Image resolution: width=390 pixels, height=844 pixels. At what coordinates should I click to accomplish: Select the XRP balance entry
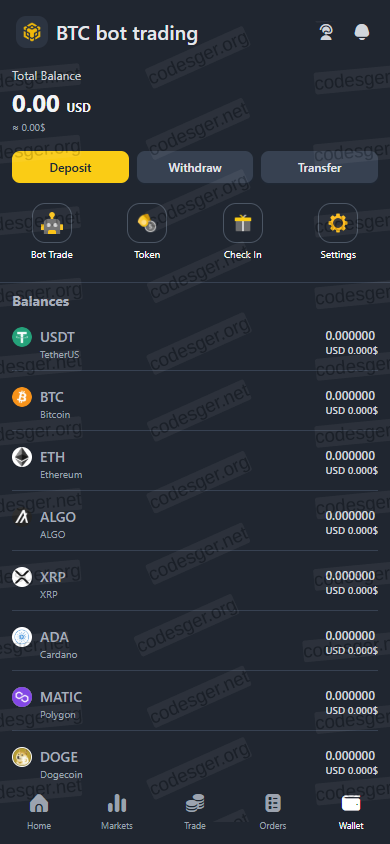tap(195, 581)
